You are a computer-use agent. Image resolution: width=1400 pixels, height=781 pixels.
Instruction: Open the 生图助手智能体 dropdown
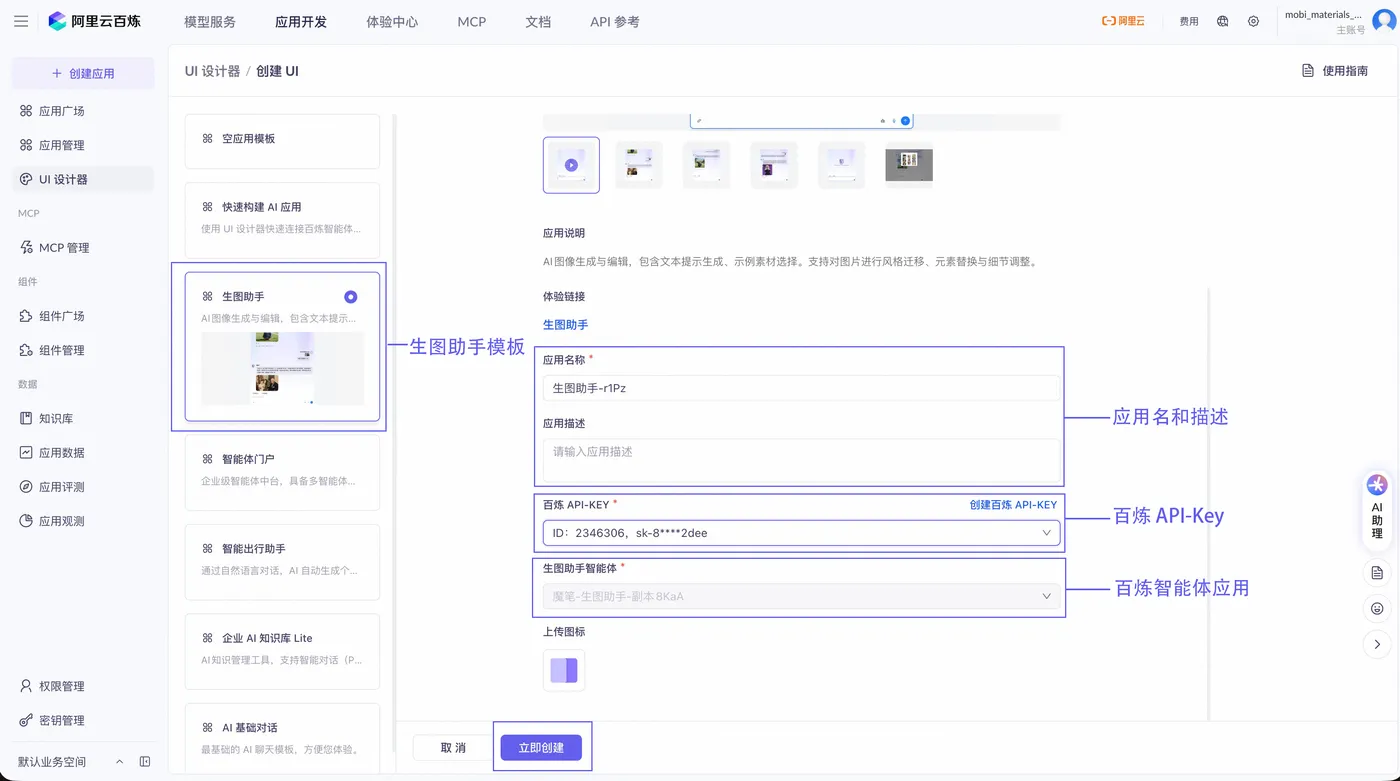(x=801, y=596)
